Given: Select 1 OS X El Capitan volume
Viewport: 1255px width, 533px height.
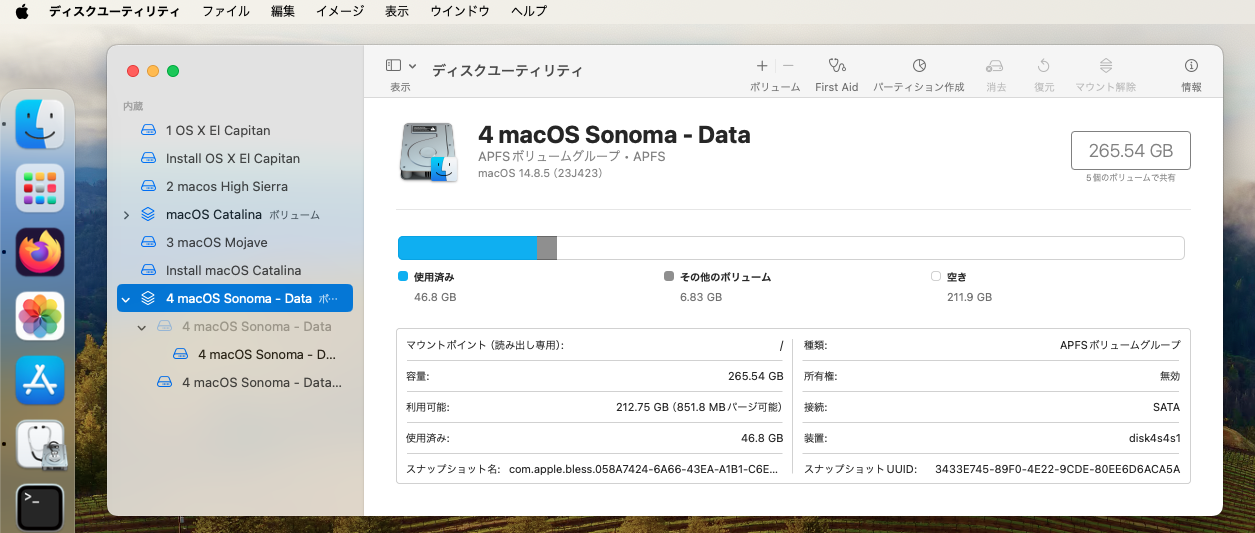Looking at the screenshot, I should point(217,131).
